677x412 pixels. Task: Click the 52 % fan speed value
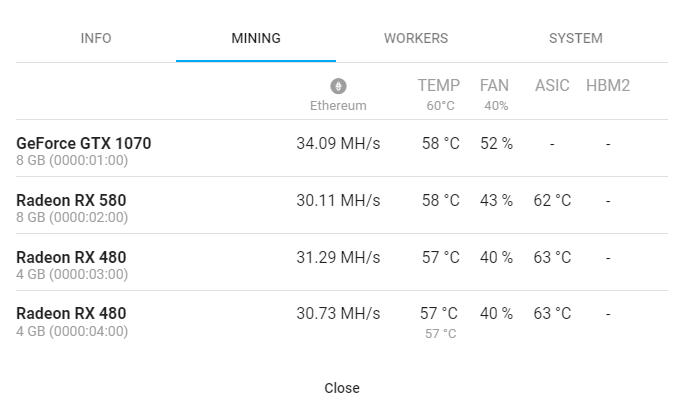(x=496, y=143)
